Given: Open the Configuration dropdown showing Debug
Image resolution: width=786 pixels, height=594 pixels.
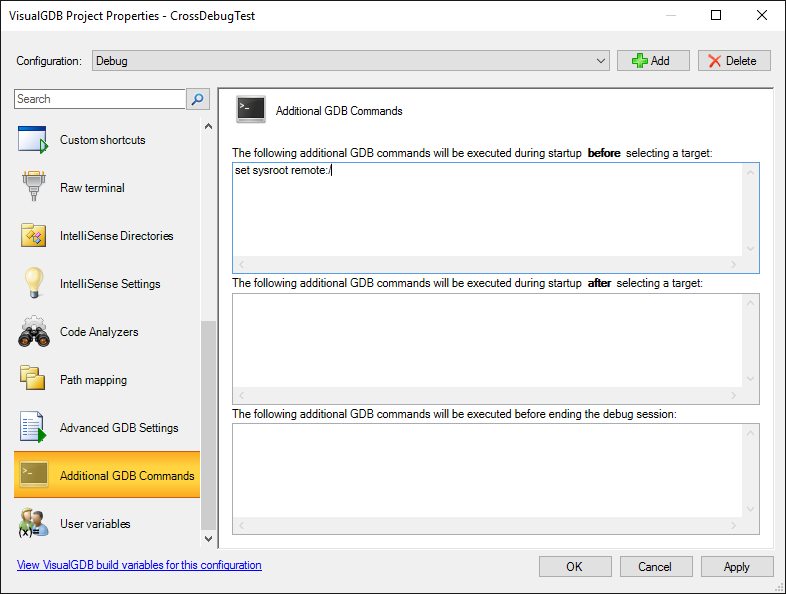Looking at the screenshot, I should (351, 61).
